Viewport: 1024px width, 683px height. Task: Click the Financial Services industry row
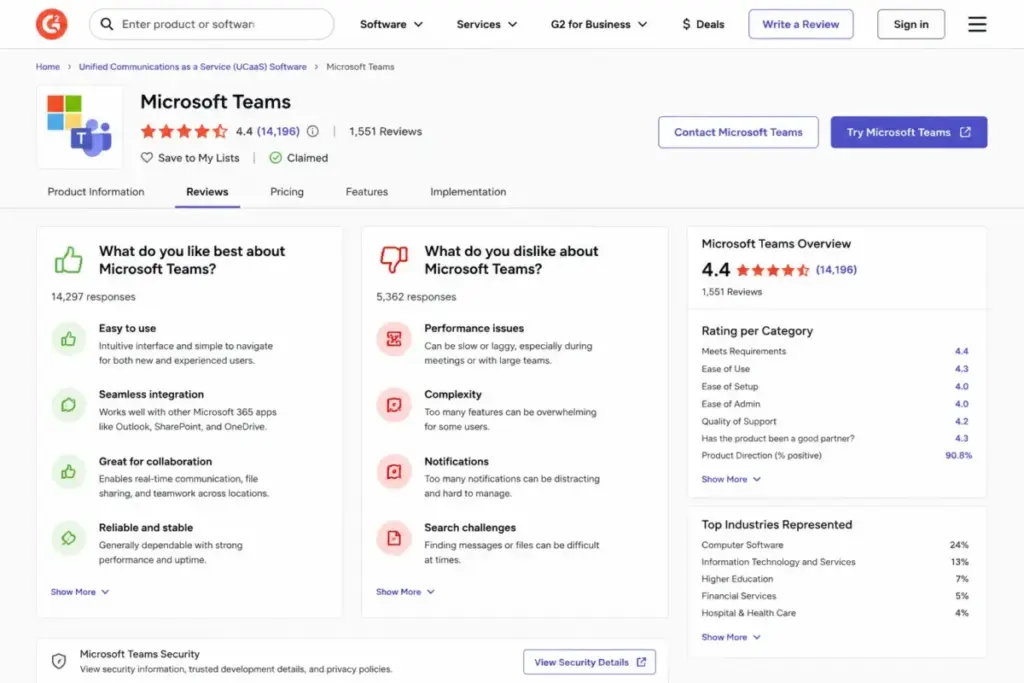coord(835,596)
